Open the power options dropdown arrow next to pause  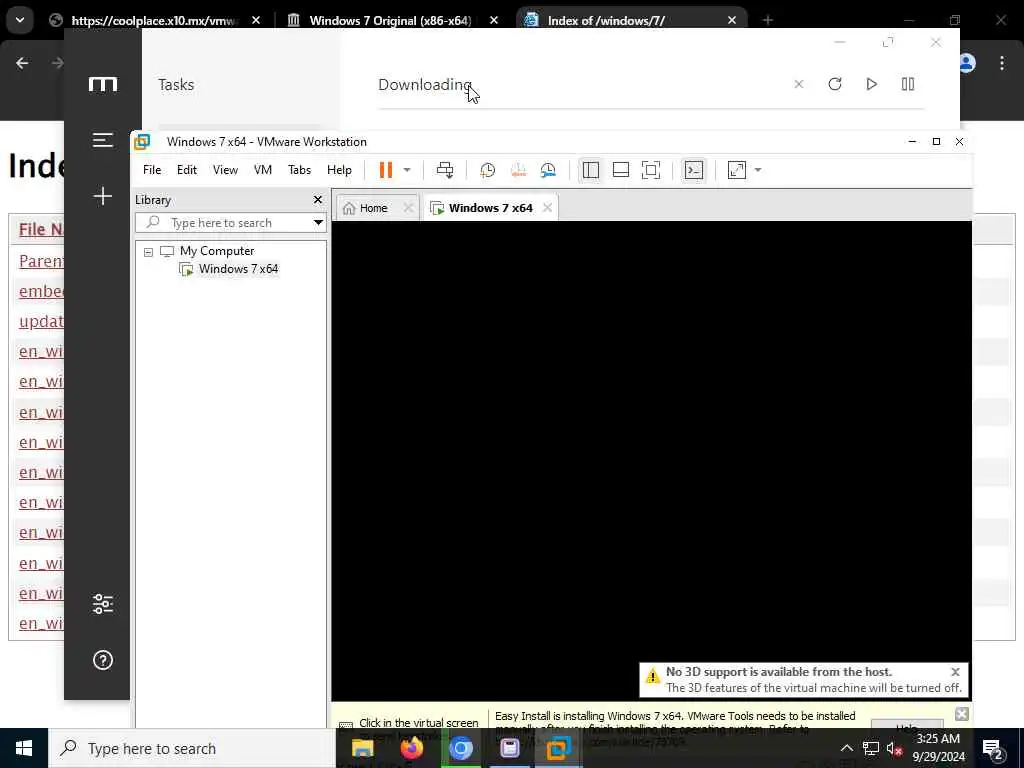[407, 170]
